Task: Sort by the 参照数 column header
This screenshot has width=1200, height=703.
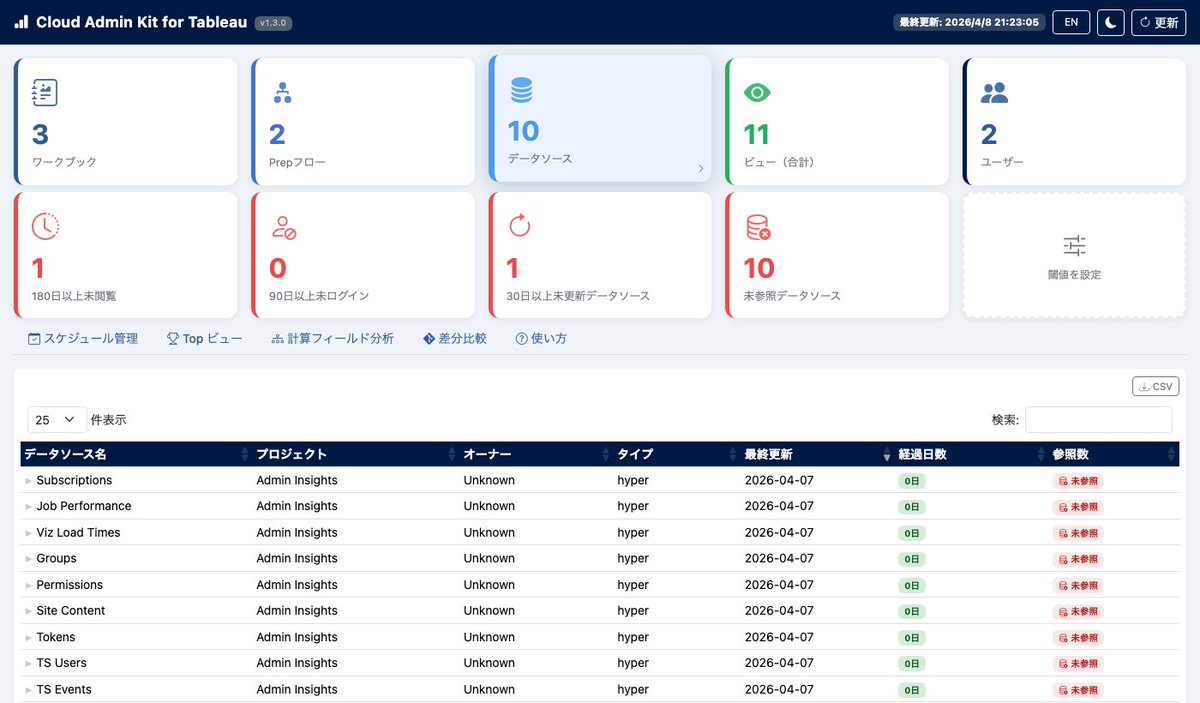Action: click(1113, 454)
